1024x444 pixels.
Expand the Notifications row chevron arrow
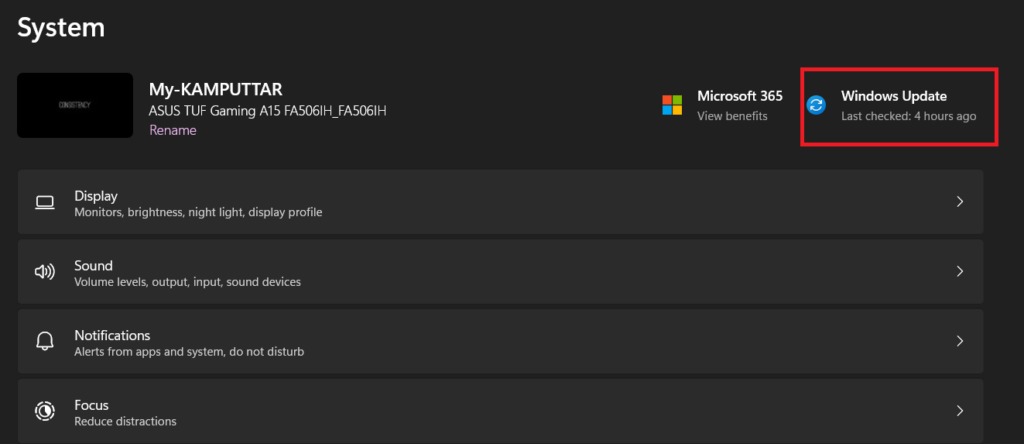point(959,341)
